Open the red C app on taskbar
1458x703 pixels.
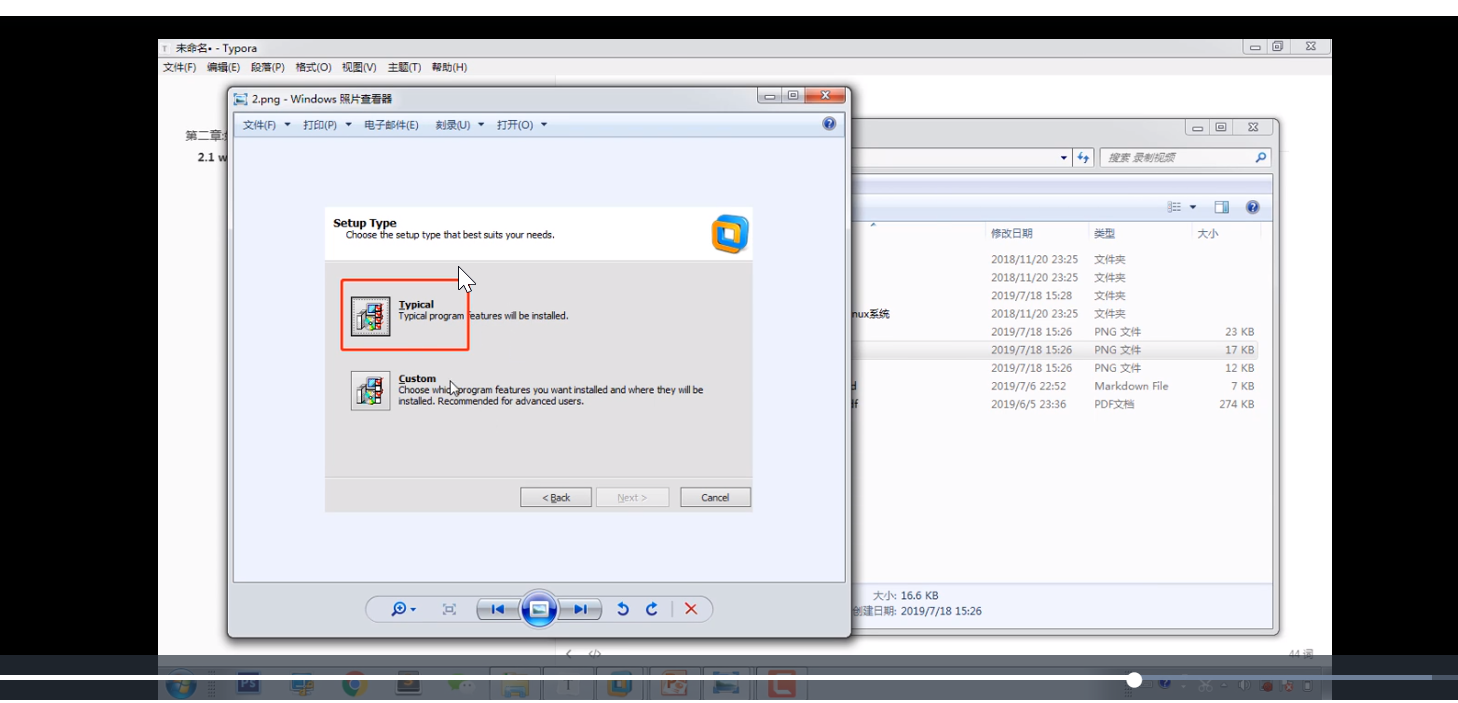click(x=781, y=686)
